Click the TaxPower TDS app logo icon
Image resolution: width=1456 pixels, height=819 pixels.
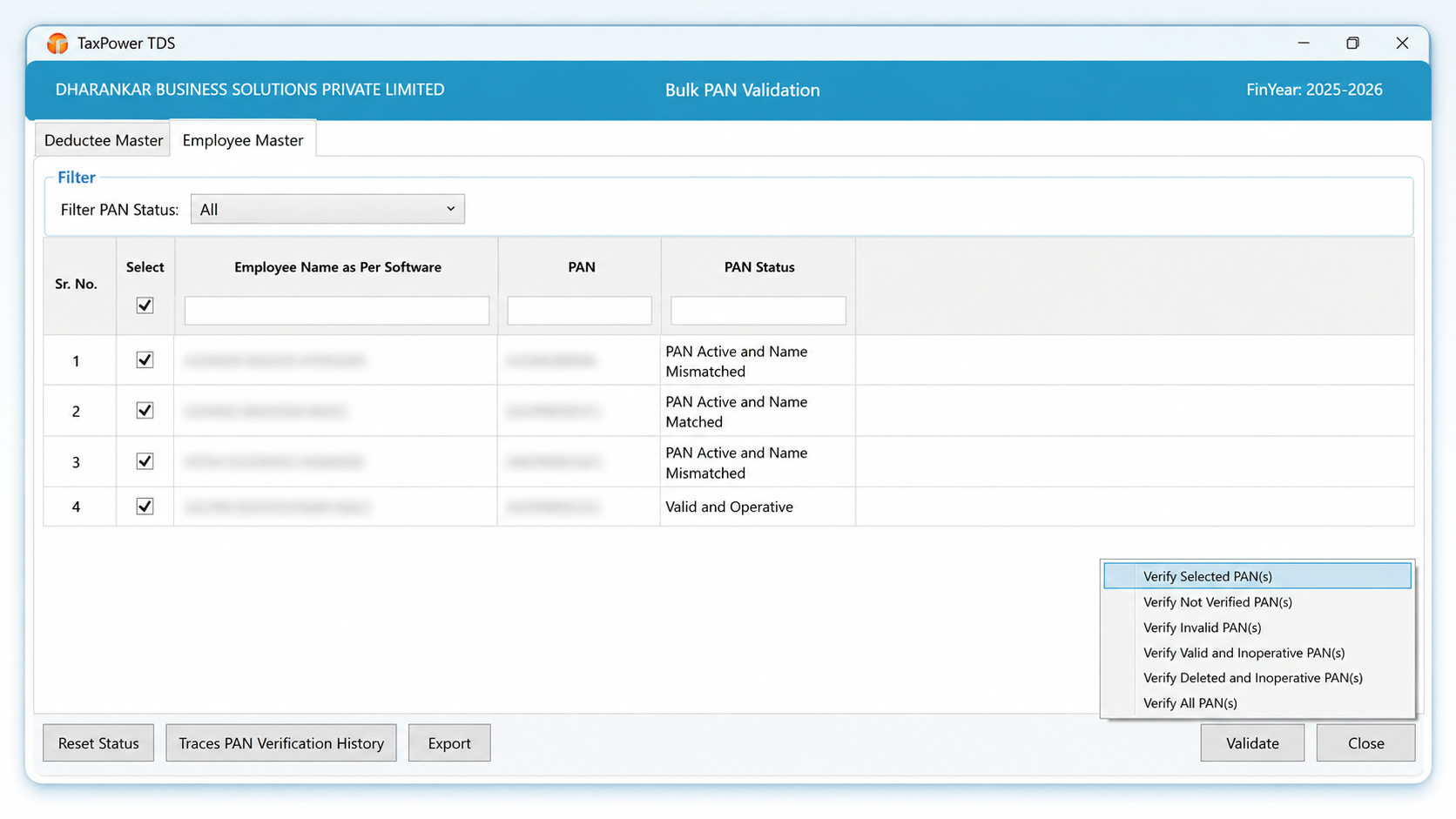tap(57, 44)
